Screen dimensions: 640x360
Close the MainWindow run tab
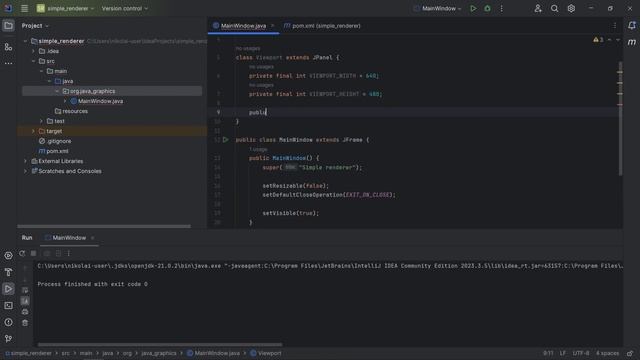(x=93, y=238)
